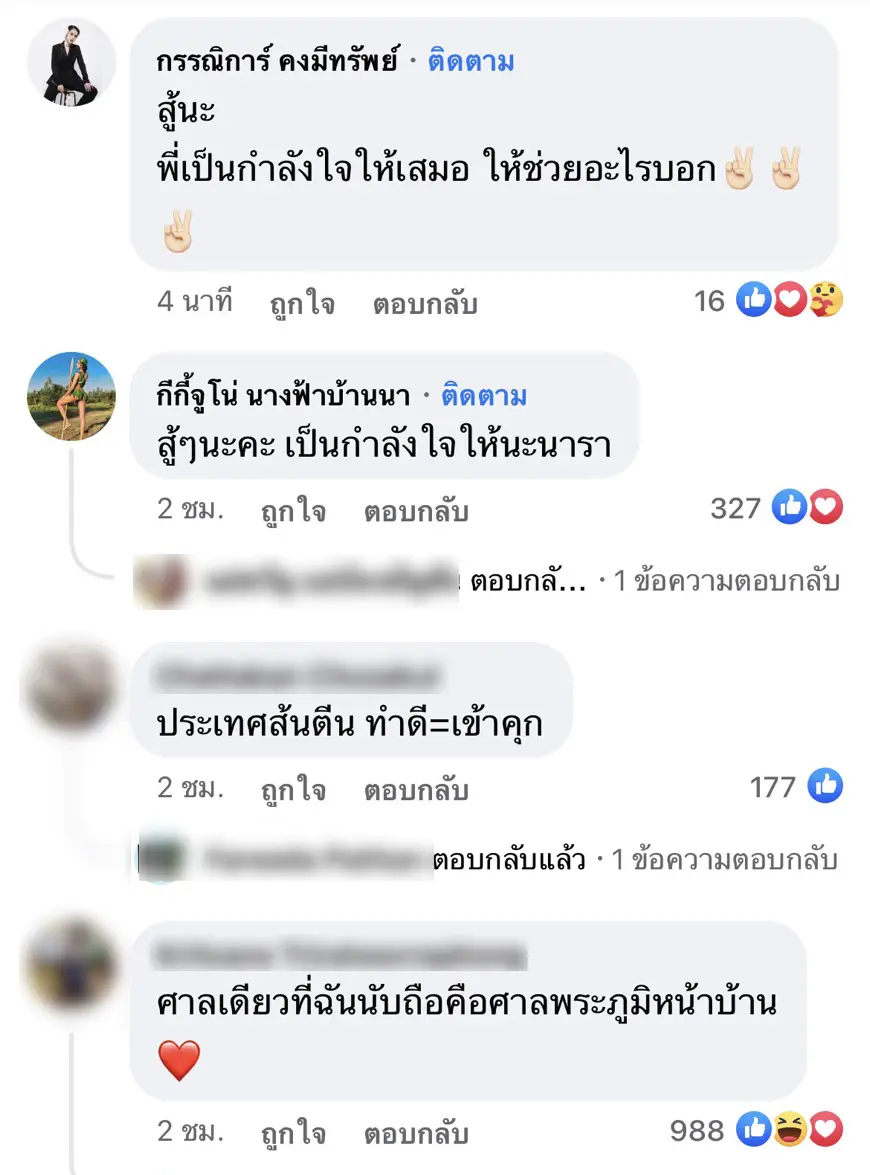Click the heart reaction icon next to the 327 count

coord(826,507)
